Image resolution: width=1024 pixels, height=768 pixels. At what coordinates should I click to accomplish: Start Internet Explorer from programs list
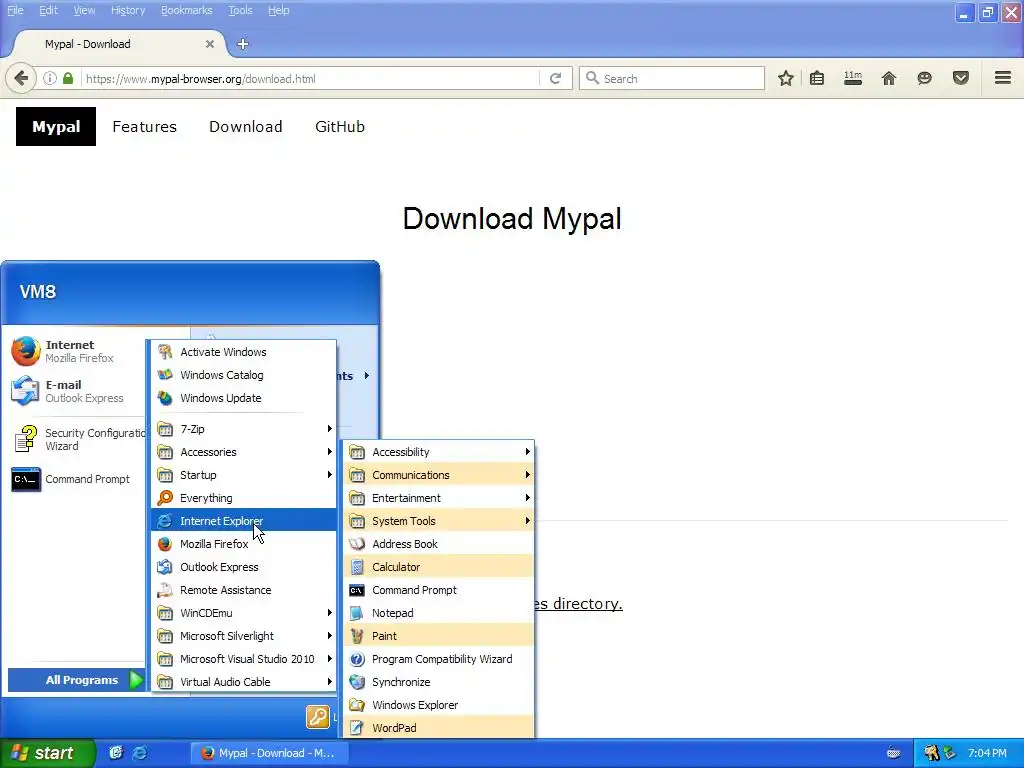244,520
